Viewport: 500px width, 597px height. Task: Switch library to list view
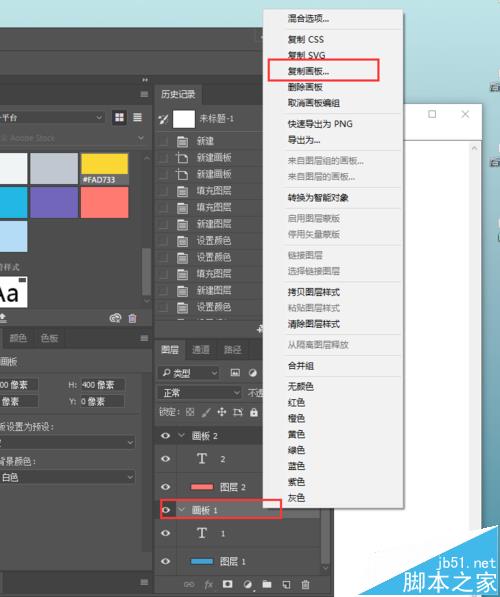pos(137,117)
